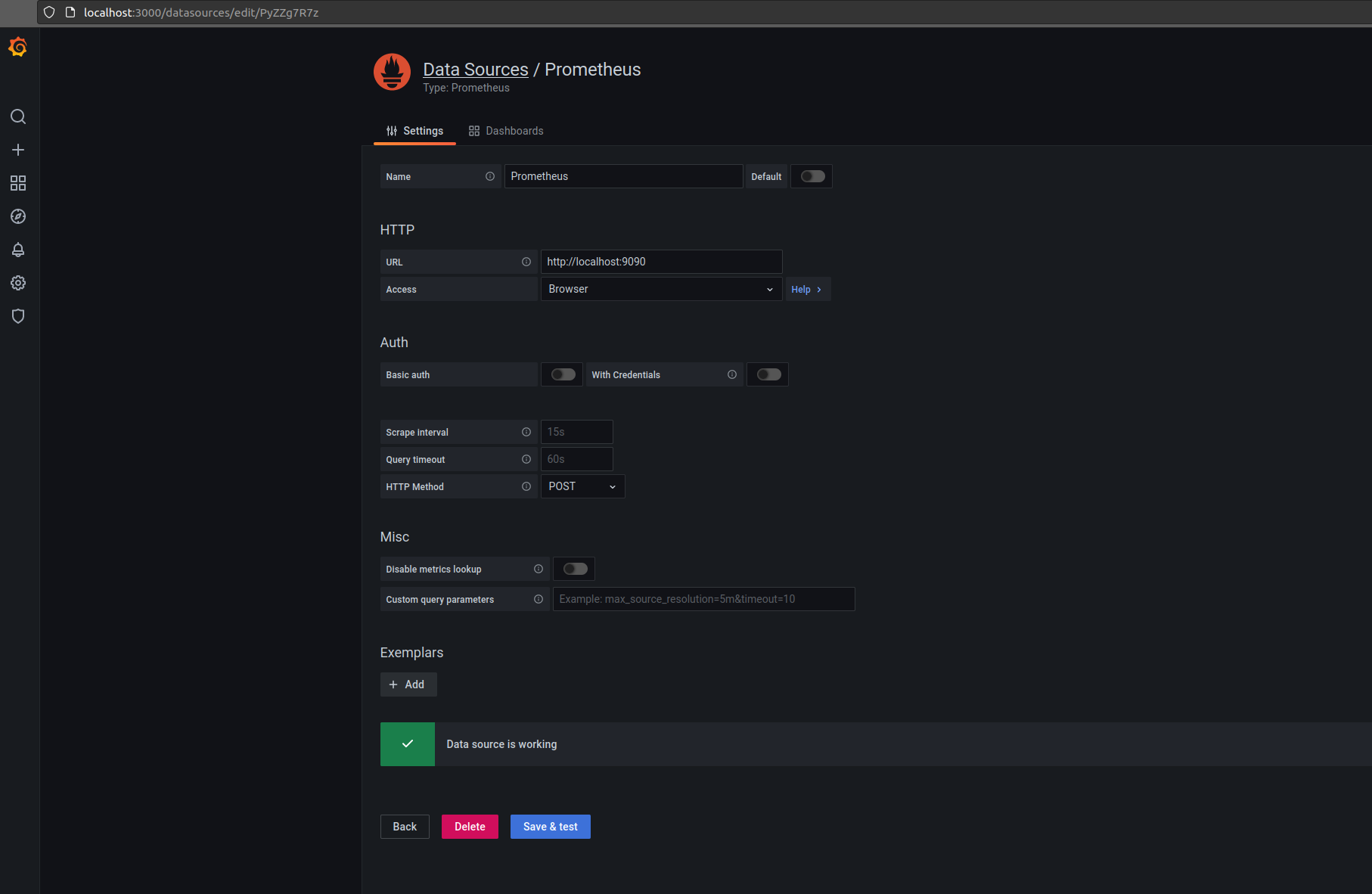Viewport: 1372px width, 894px height.
Task: Click the Grafana logo home icon
Action: tap(18, 48)
